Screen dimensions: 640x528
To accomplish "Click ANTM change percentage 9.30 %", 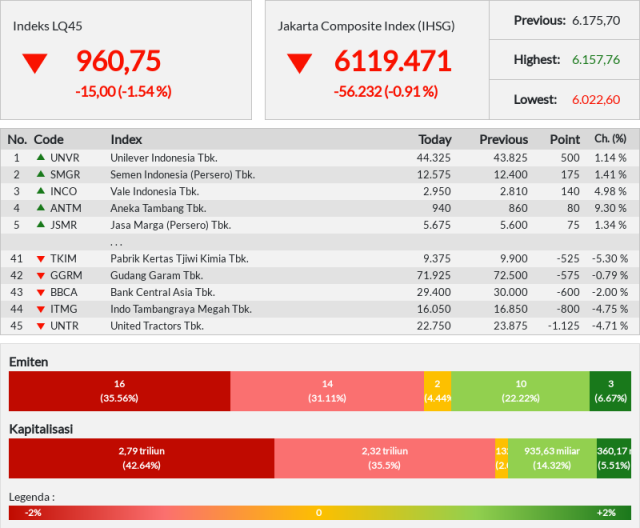I will [610, 208].
